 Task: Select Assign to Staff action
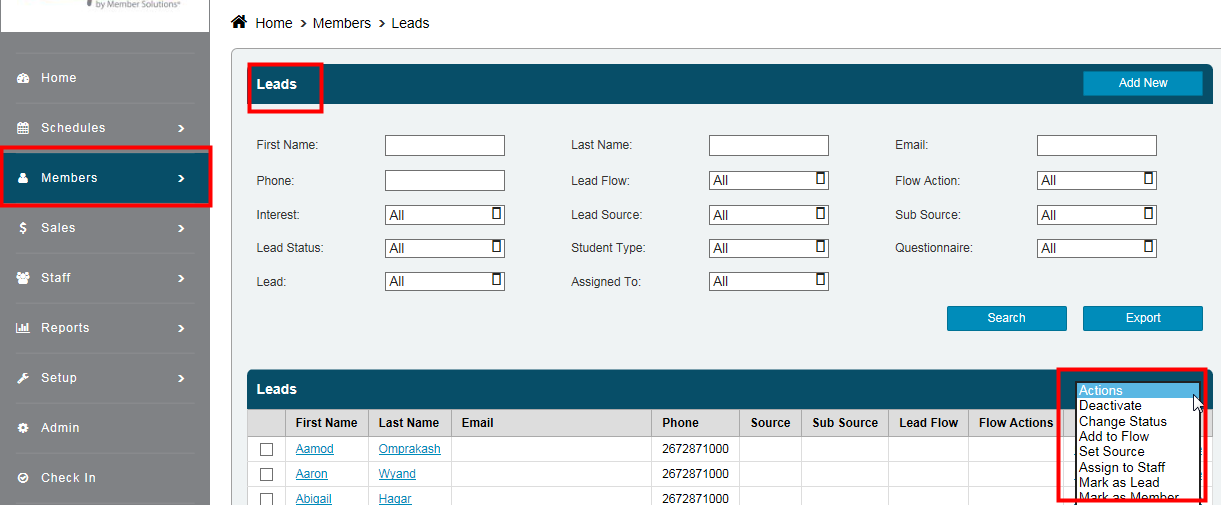click(x=1121, y=467)
